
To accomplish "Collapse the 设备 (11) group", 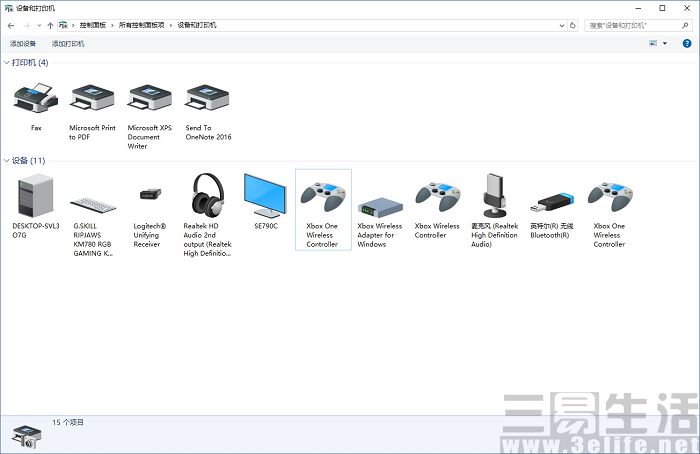I will [x=6, y=161].
